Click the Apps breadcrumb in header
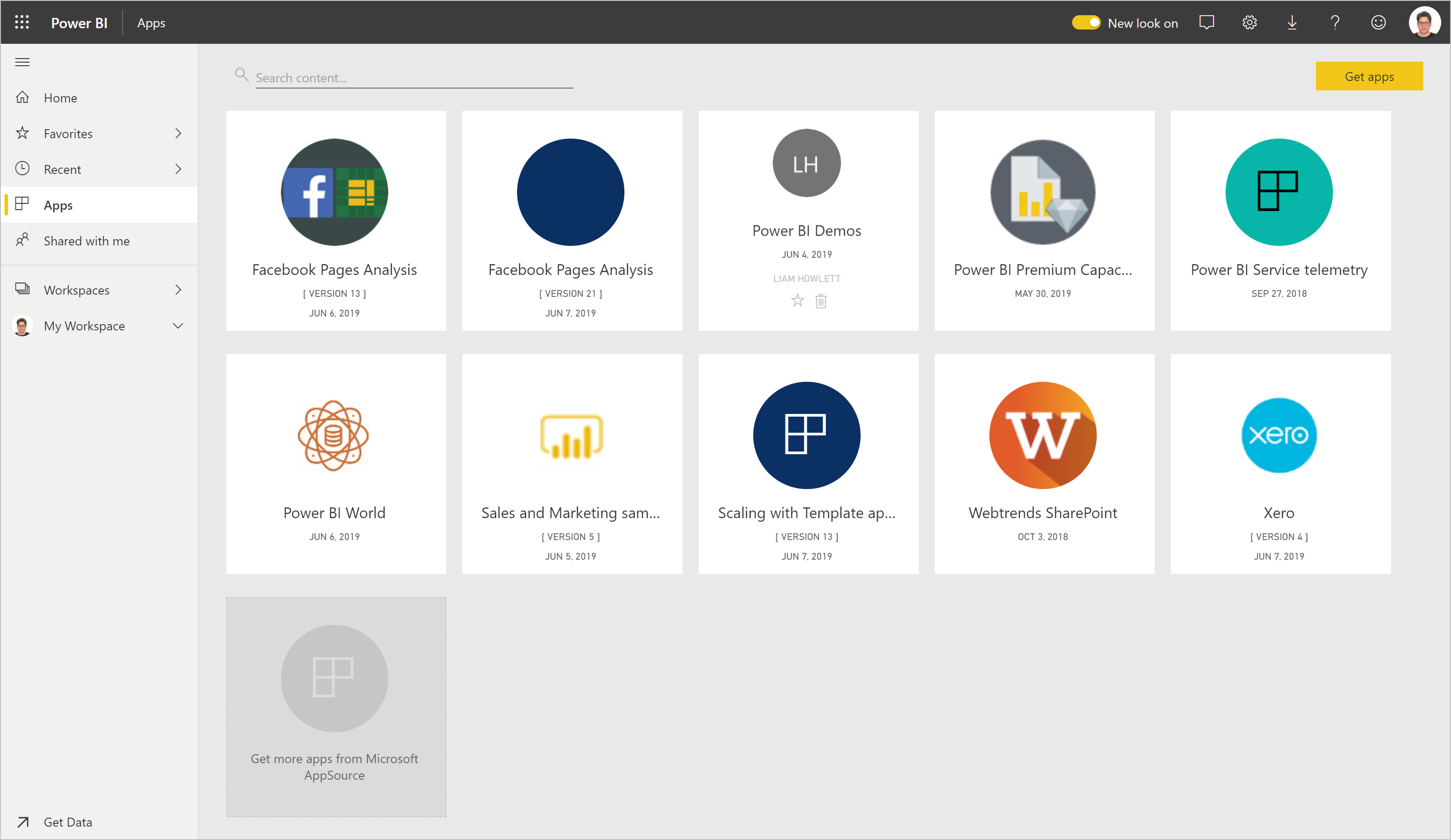The height and width of the screenshot is (840, 1451). tap(151, 23)
